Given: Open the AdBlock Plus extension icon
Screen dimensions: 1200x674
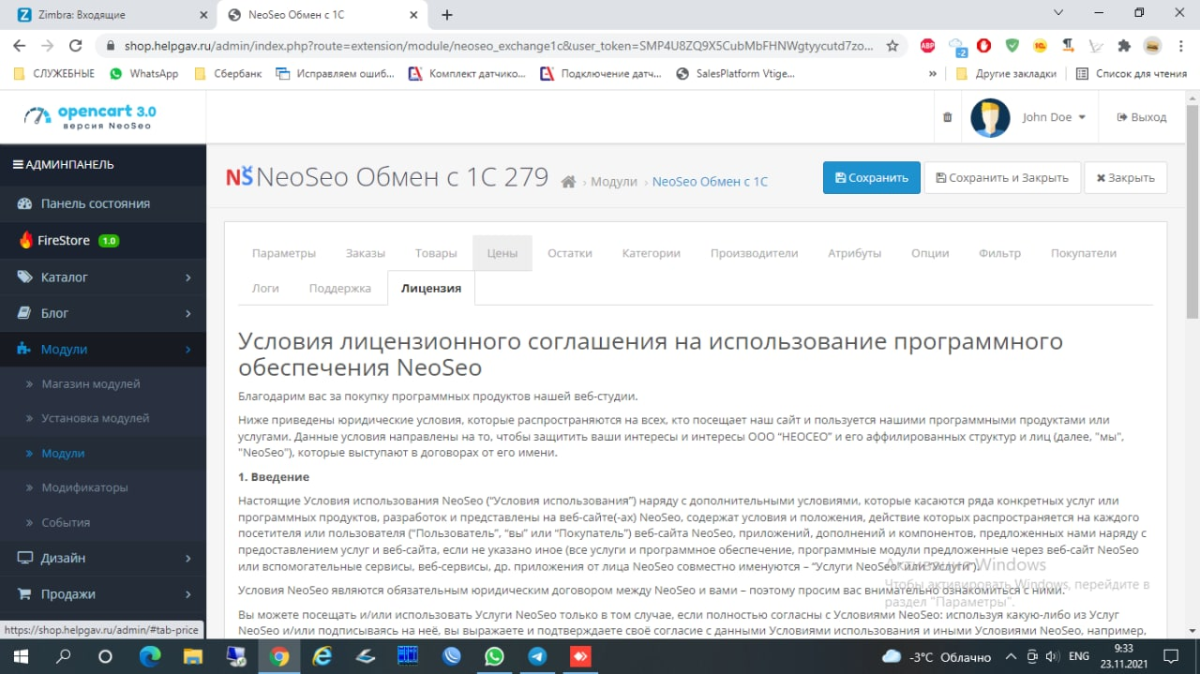Looking at the screenshot, I should (927, 45).
